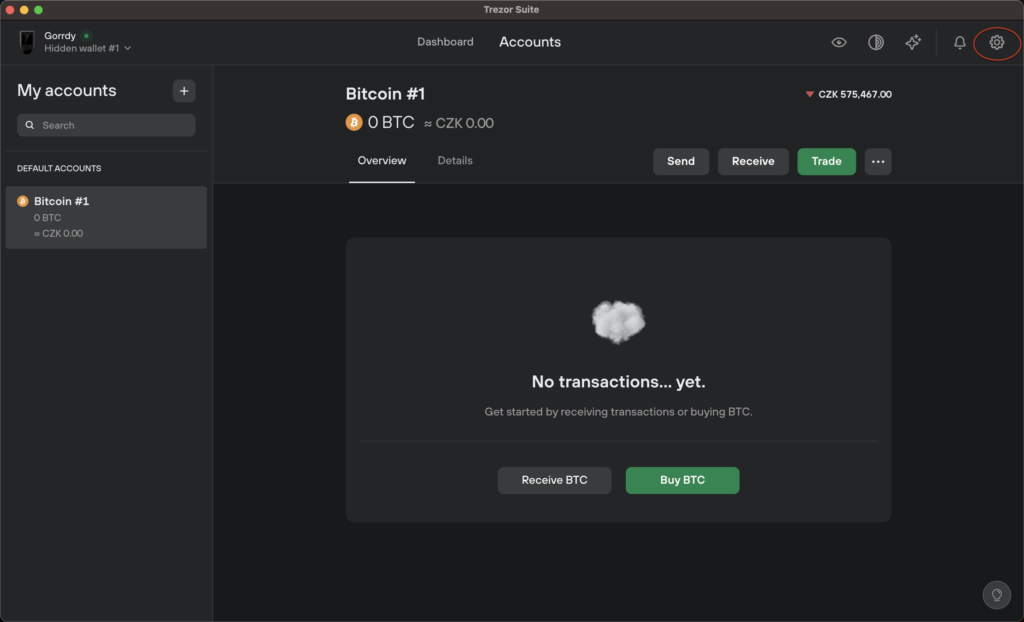
Task: Select Bitcoin #1 account in sidebar
Action: (x=106, y=218)
